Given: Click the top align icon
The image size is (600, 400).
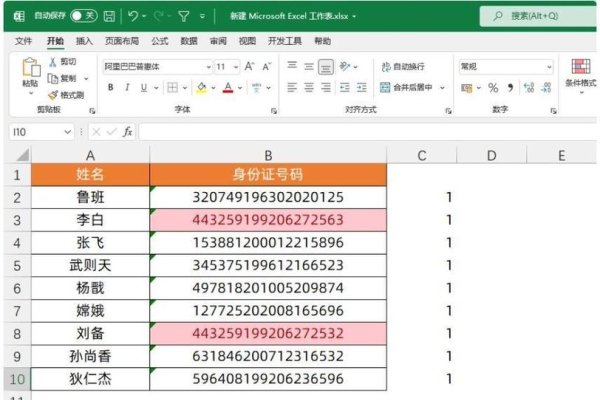Looking at the screenshot, I should click(292, 66).
